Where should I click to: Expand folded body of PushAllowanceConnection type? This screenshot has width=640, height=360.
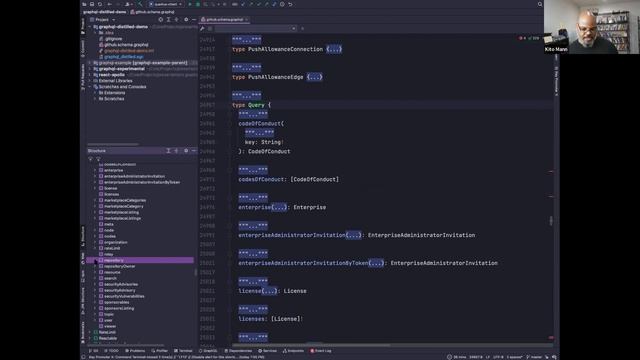[x=334, y=49]
